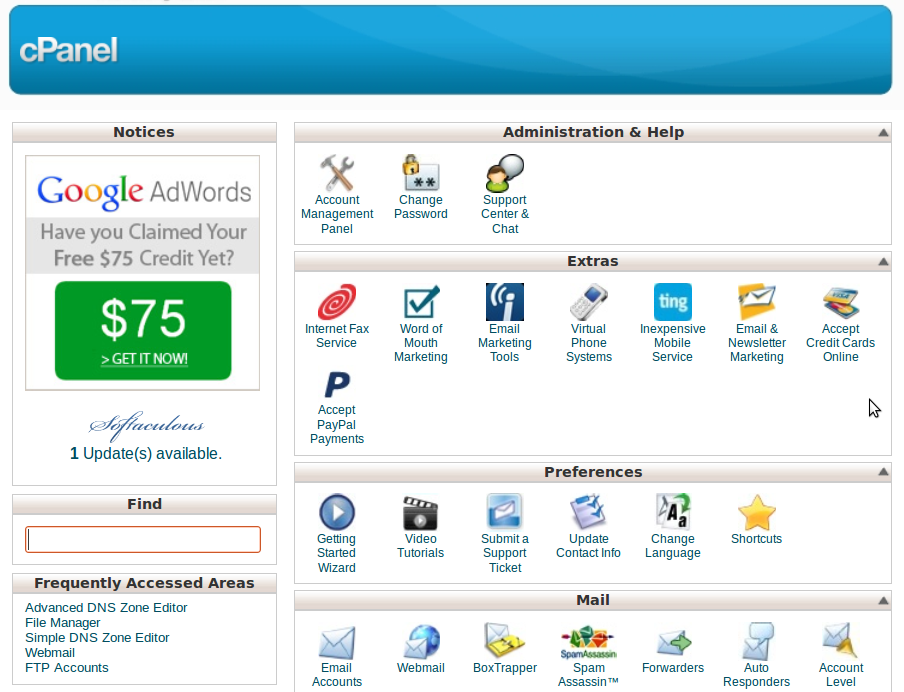Open File Manager from frequent areas
The height and width of the screenshot is (692, 904).
click(63, 623)
